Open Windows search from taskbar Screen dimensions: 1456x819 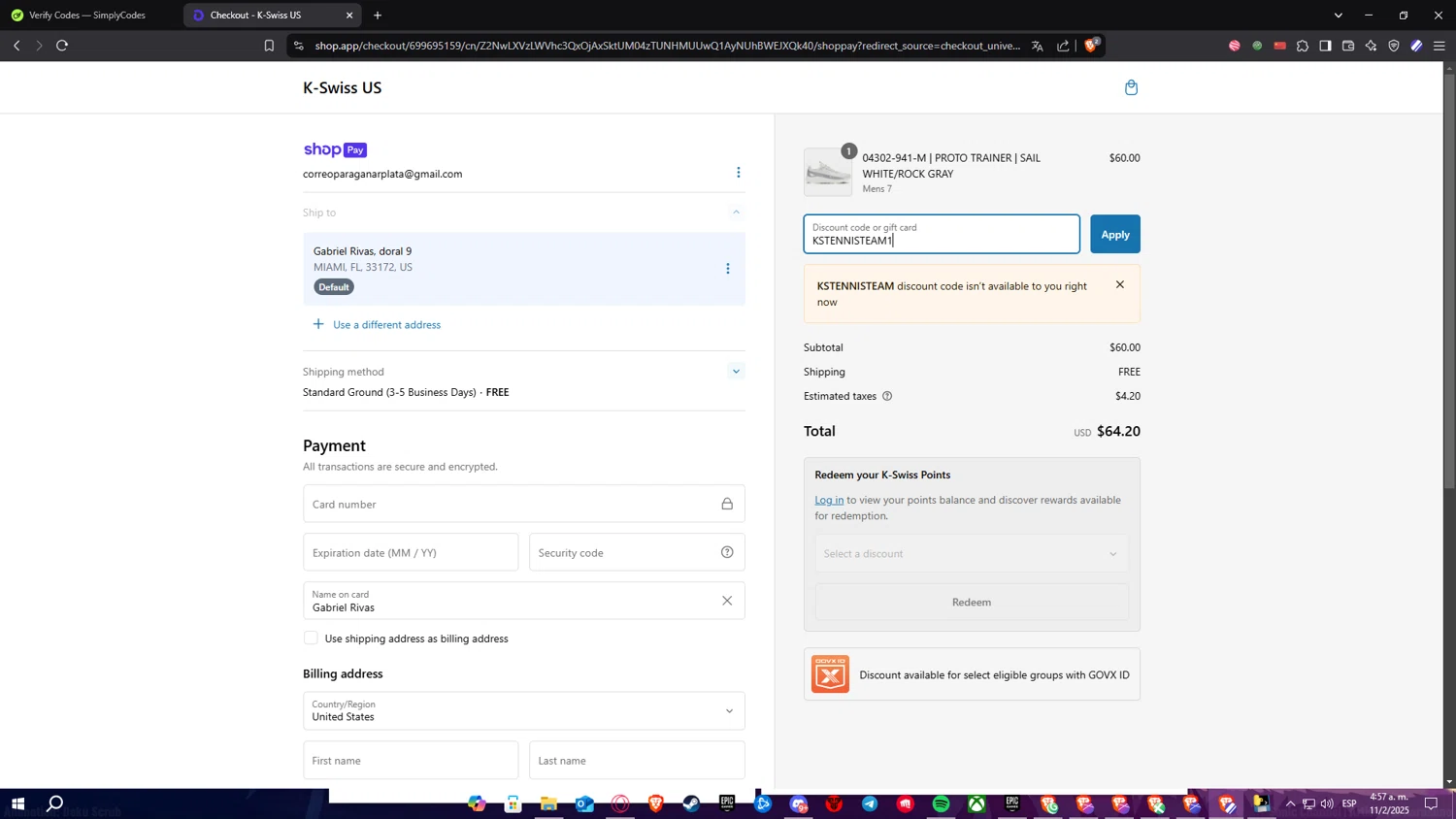[55, 804]
